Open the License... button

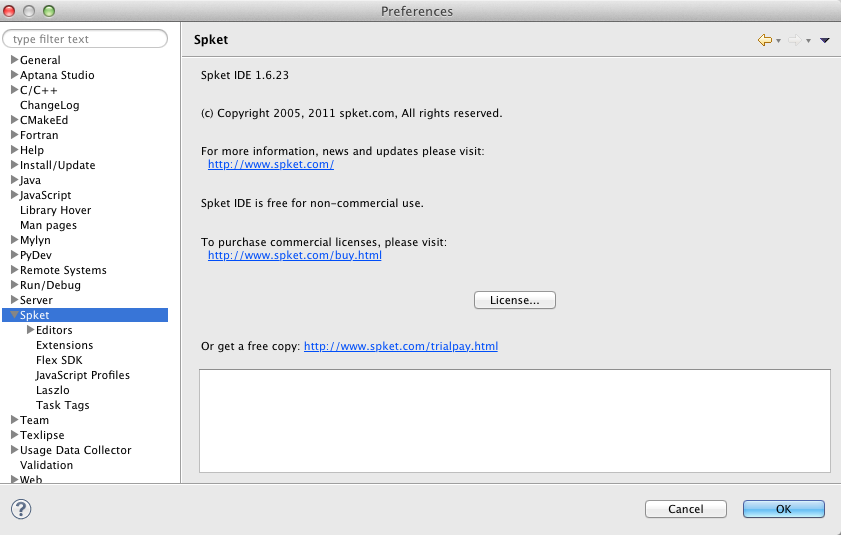point(514,300)
